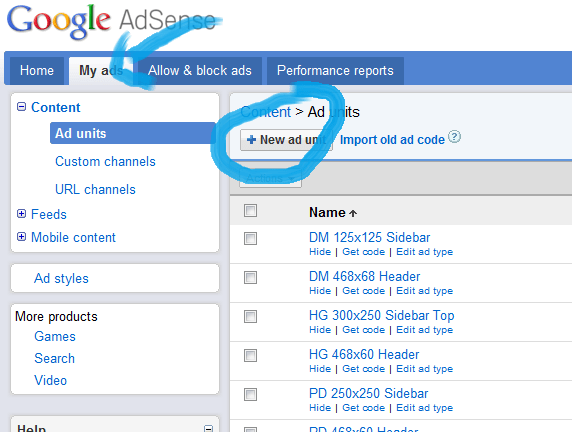Click the Name column sort arrow
Viewport: 572px width, 432px height.
point(353,213)
